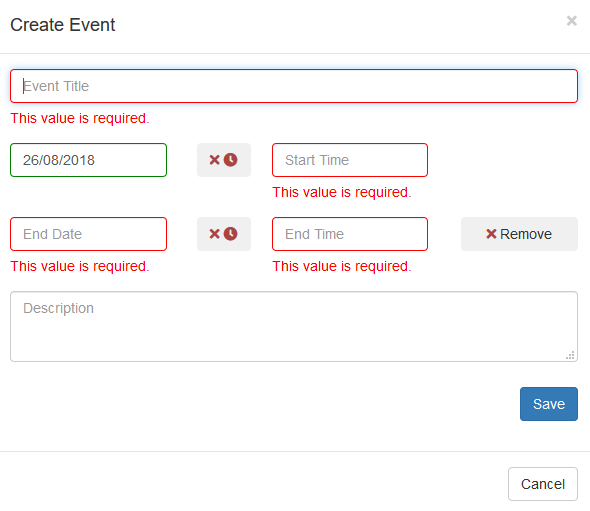Click the Create Event heading
Viewport: 590px width, 511px height.
(62, 25)
